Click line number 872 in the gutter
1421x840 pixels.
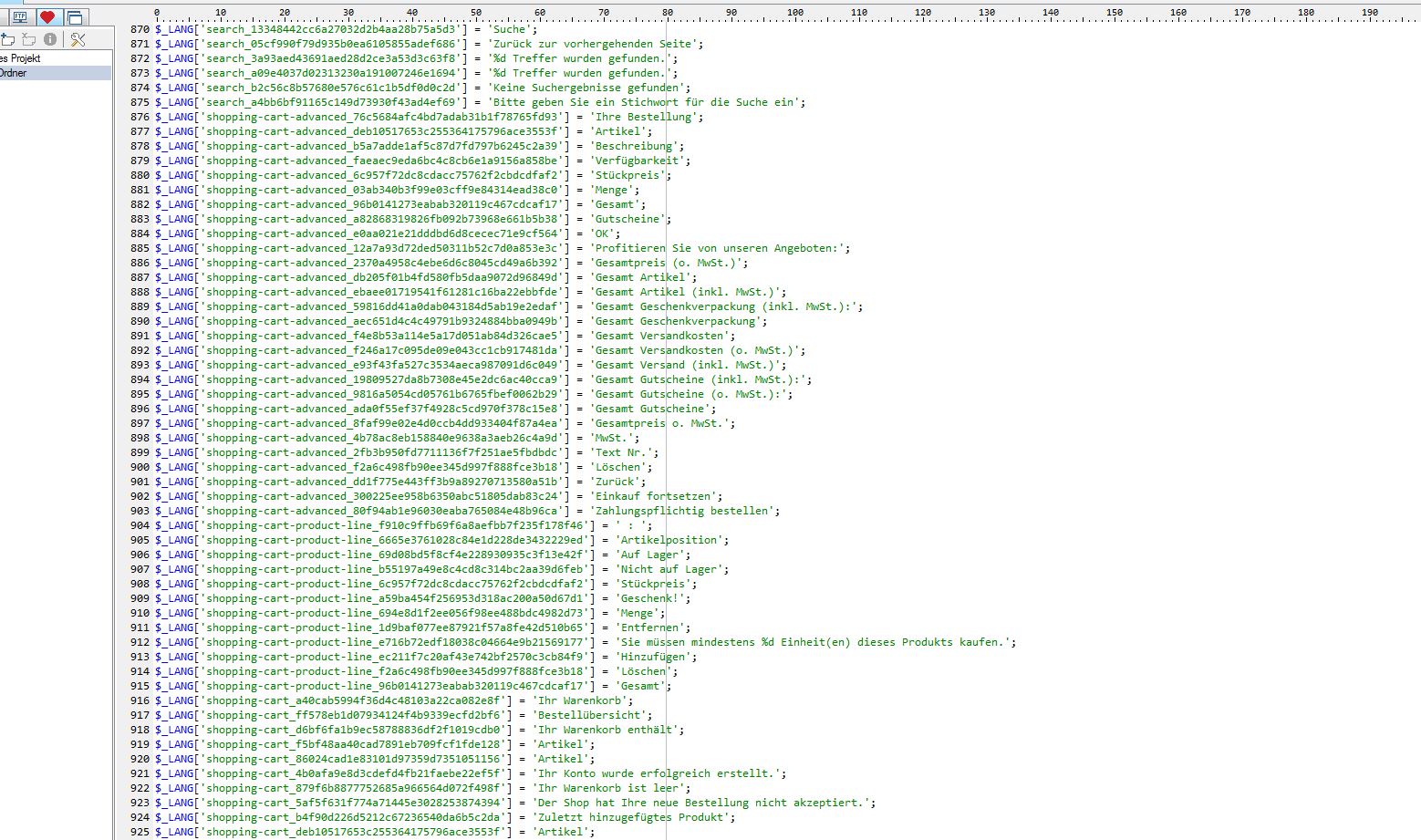(140, 58)
